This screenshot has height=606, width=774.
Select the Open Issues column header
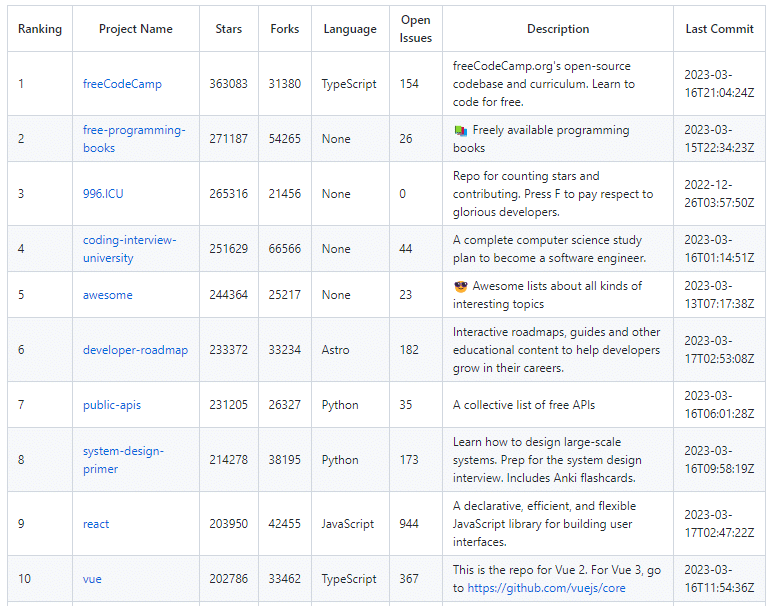click(416, 29)
